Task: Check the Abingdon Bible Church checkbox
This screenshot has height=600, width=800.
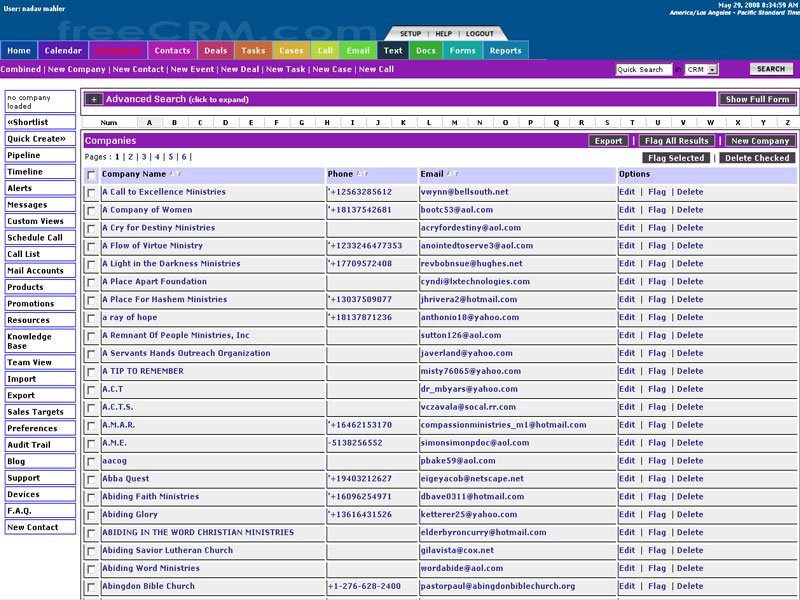Action: (91, 587)
